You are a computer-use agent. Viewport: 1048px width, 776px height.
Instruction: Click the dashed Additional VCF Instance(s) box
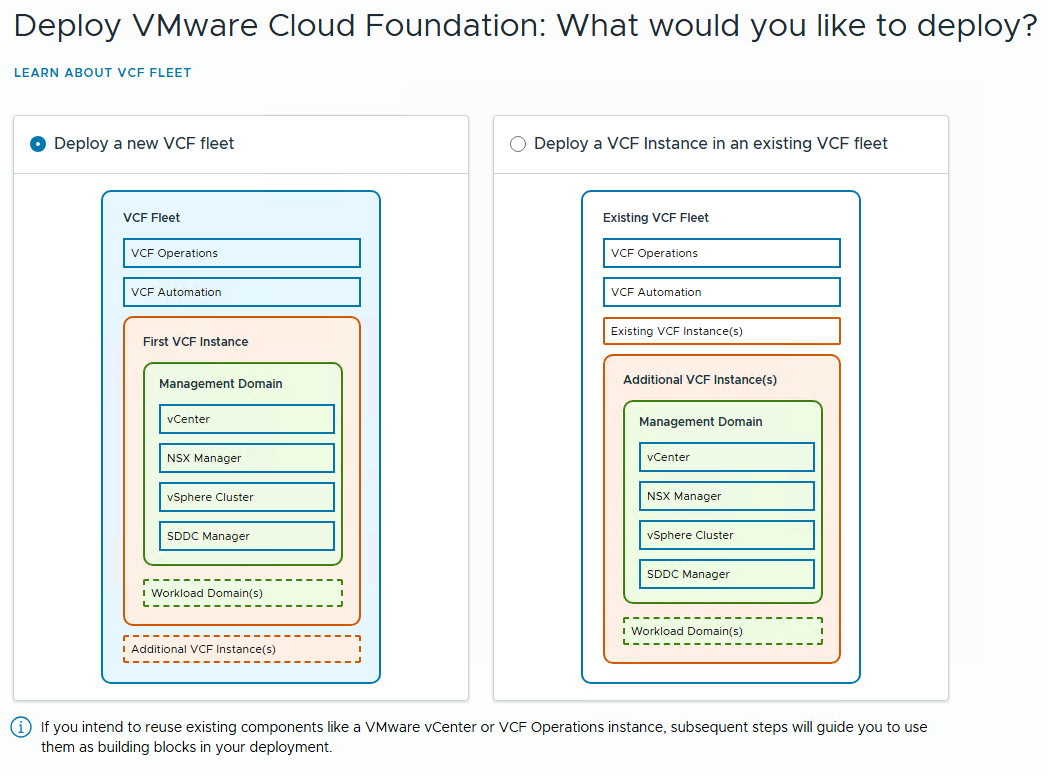tap(241, 649)
